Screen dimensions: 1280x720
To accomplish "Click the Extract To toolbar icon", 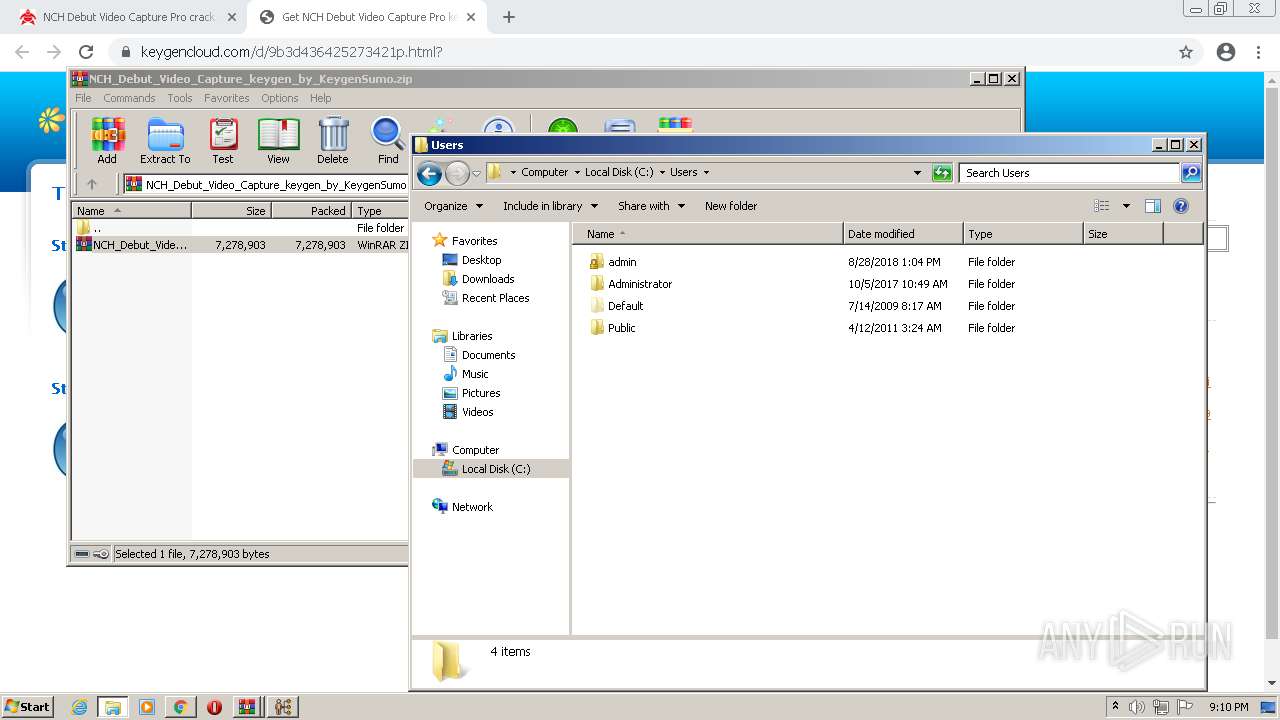I will pyautogui.click(x=165, y=140).
